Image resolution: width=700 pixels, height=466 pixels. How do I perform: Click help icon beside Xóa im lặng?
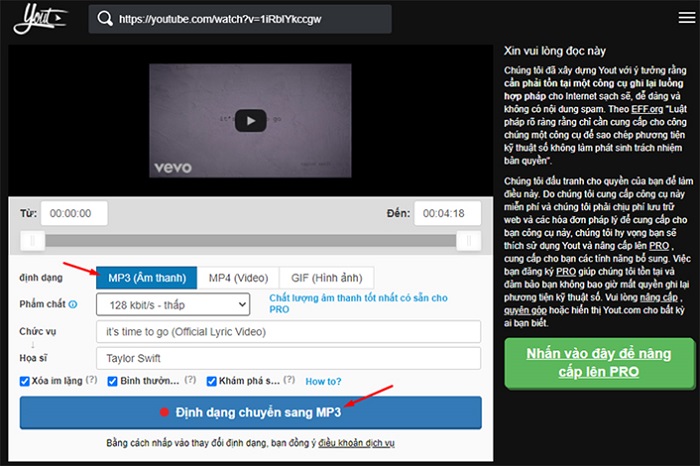92,381
